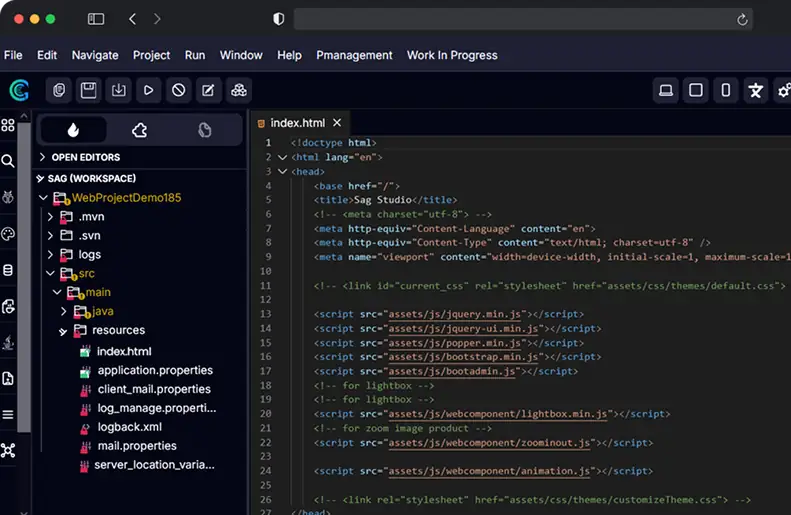
Task: Open the Project menu
Action: 151,55
